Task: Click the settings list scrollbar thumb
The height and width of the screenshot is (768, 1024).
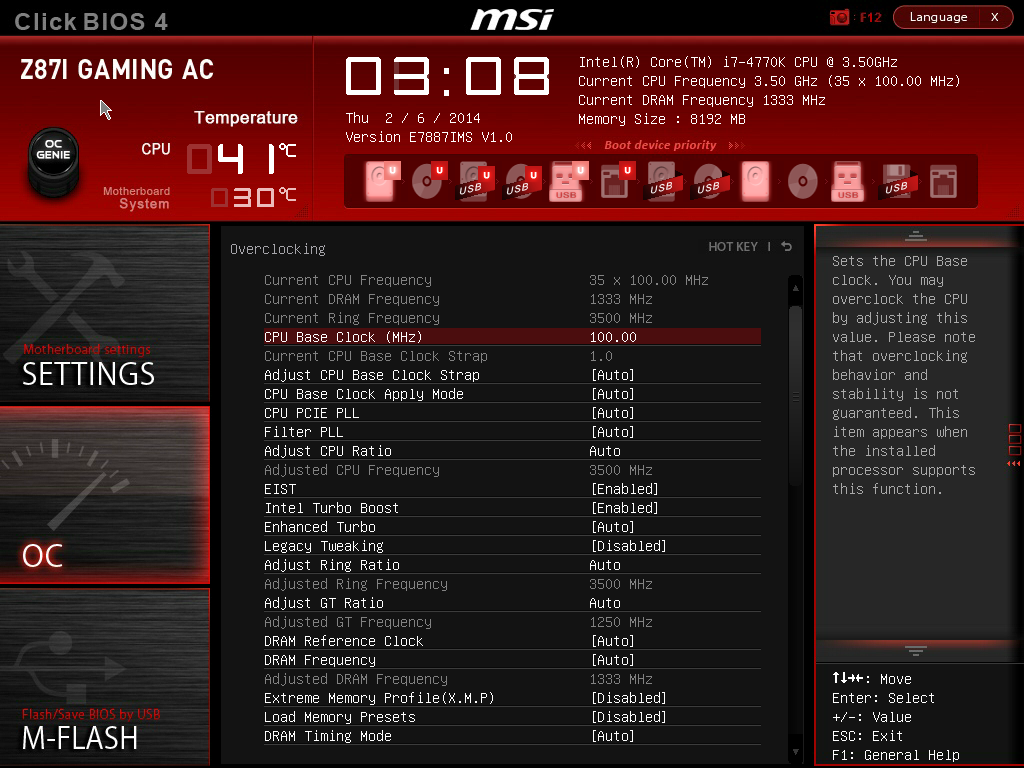Action: 795,395
